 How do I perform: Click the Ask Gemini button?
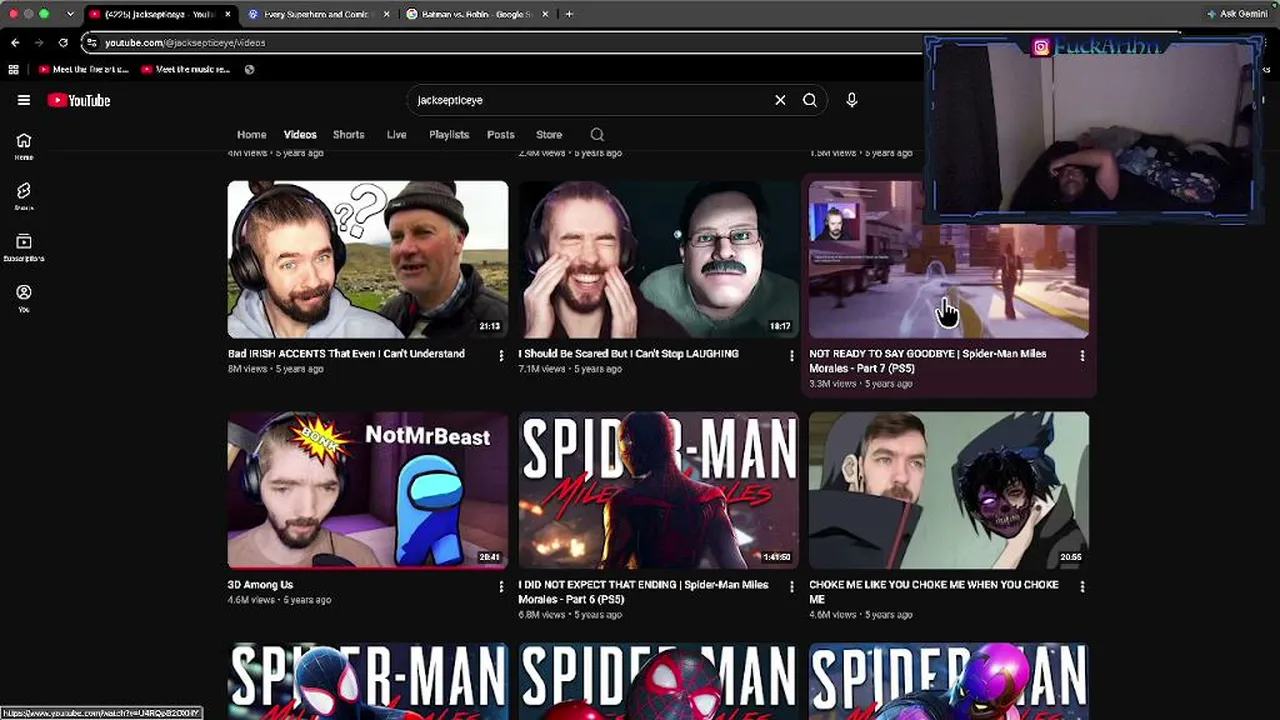click(x=1237, y=14)
